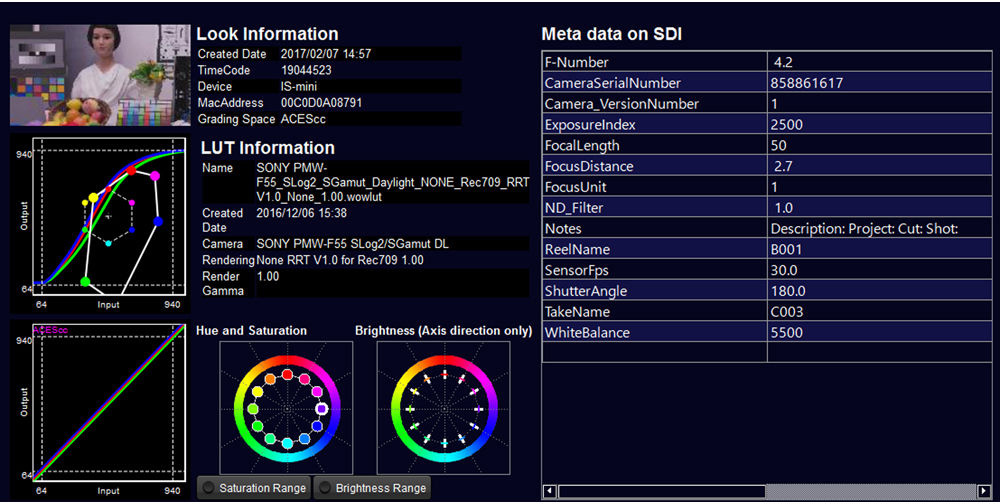The height and width of the screenshot is (504, 1000).
Task: Click the ShutterAngle value 180.0
Action: click(788, 291)
